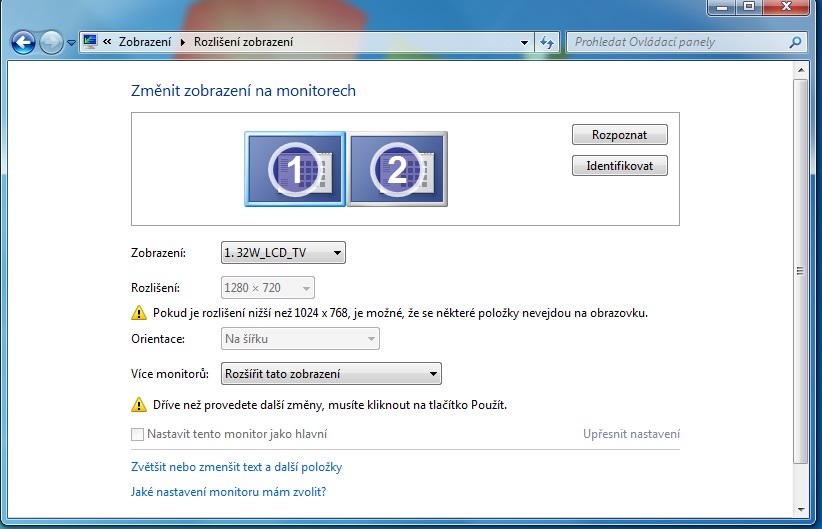The width and height of the screenshot is (822, 529).
Task: Click the search magnifier icon
Action: click(x=795, y=42)
